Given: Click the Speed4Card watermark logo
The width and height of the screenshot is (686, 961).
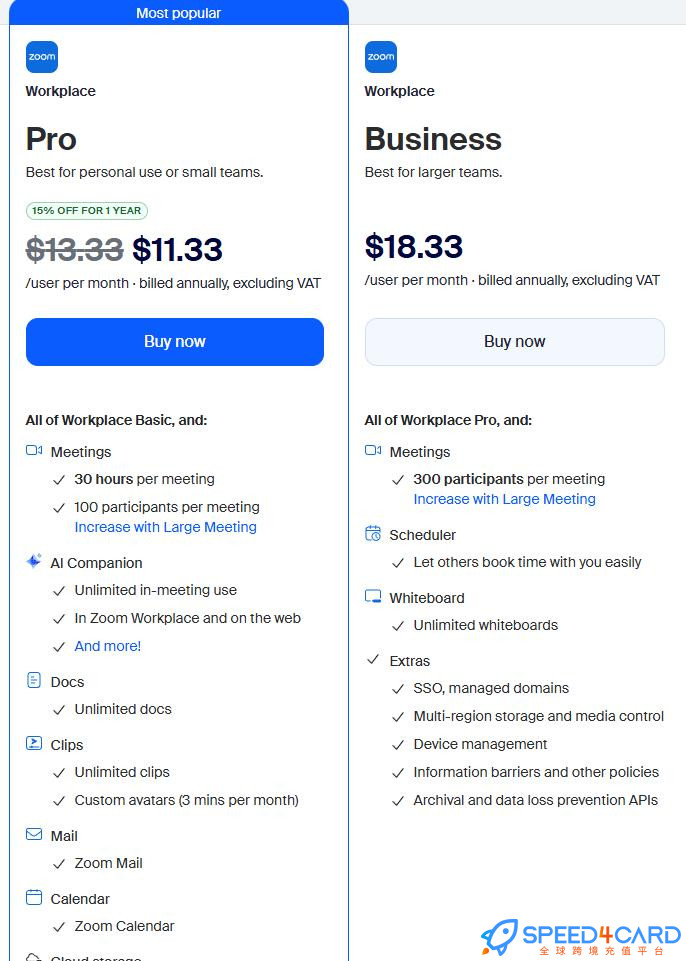Looking at the screenshot, I should (x=581, y=937).
